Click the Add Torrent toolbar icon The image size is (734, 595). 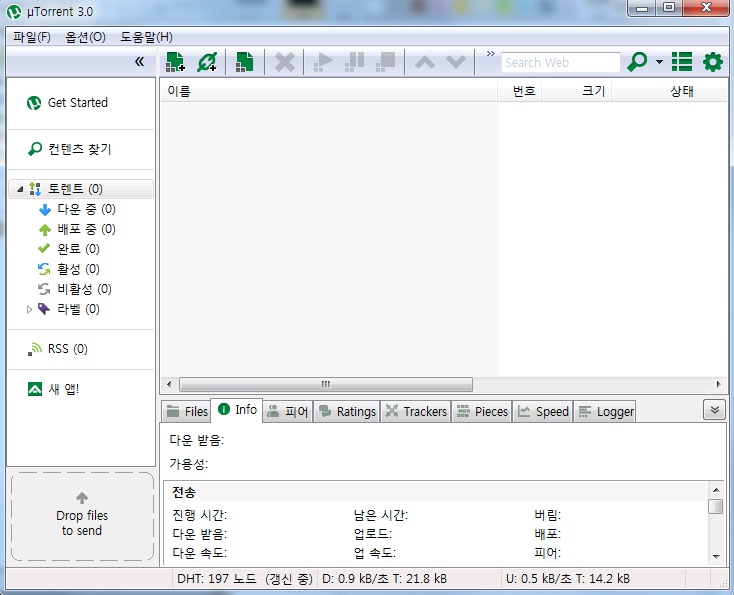tap(176, 62)
